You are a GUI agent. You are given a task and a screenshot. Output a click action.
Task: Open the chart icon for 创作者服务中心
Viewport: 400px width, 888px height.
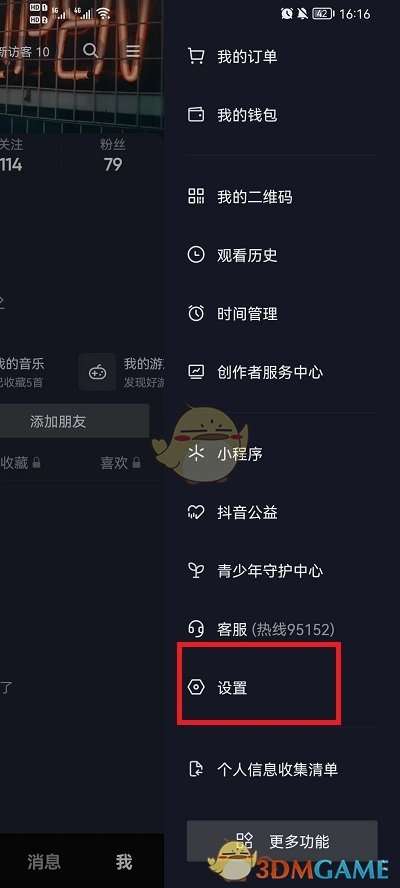pyautogui.click(x=195, y=372)
